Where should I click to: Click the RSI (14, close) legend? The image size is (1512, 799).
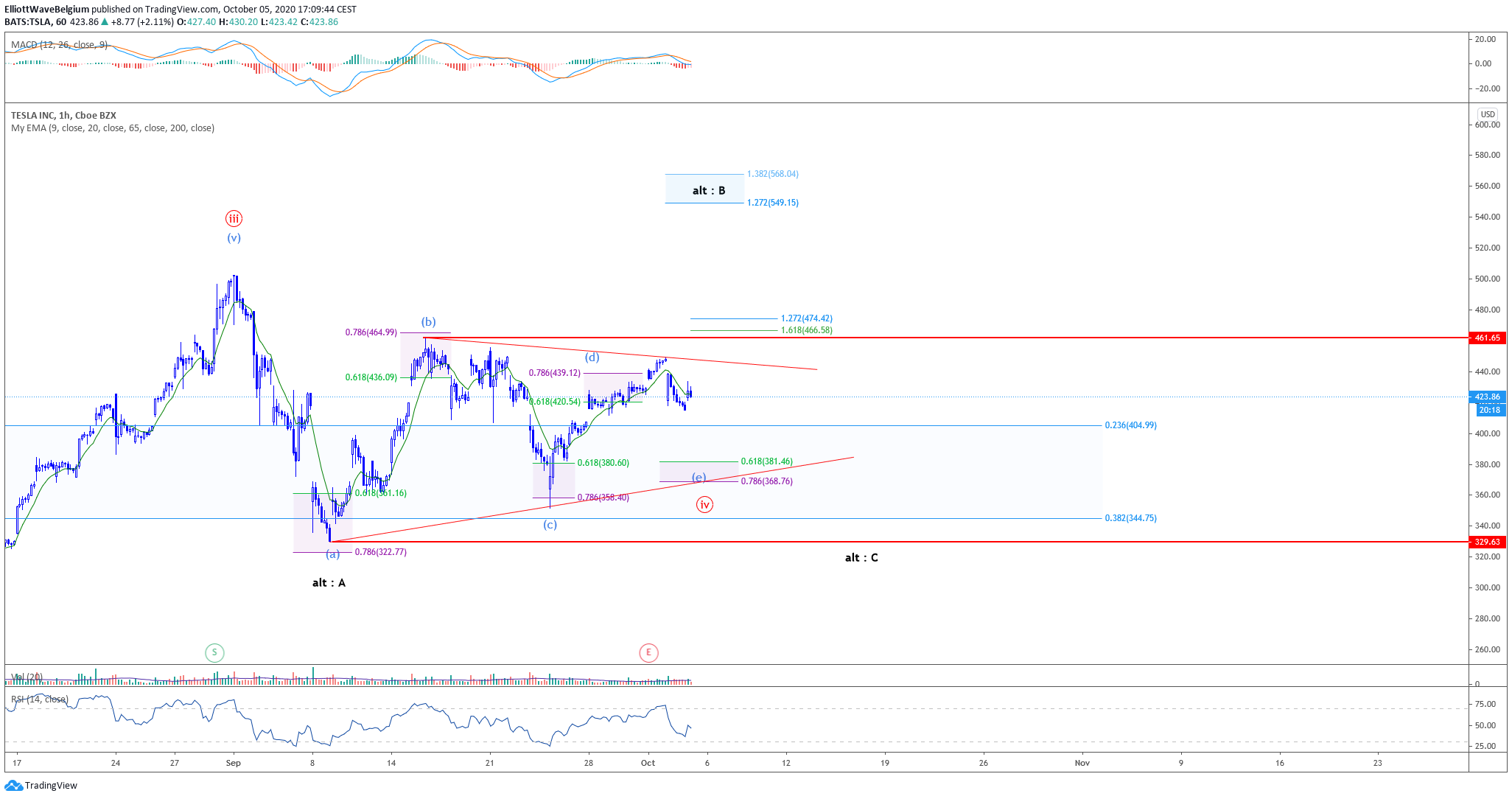point(40,699)
